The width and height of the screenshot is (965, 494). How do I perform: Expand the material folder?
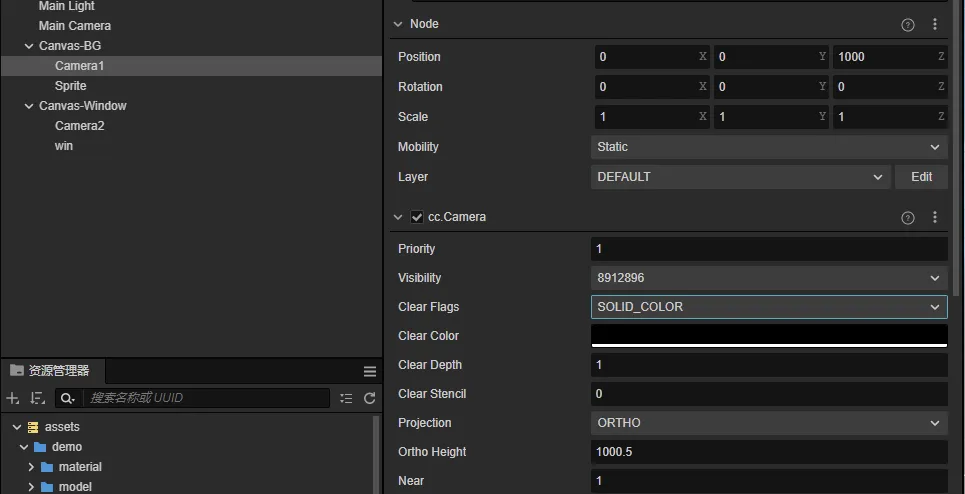31,467
